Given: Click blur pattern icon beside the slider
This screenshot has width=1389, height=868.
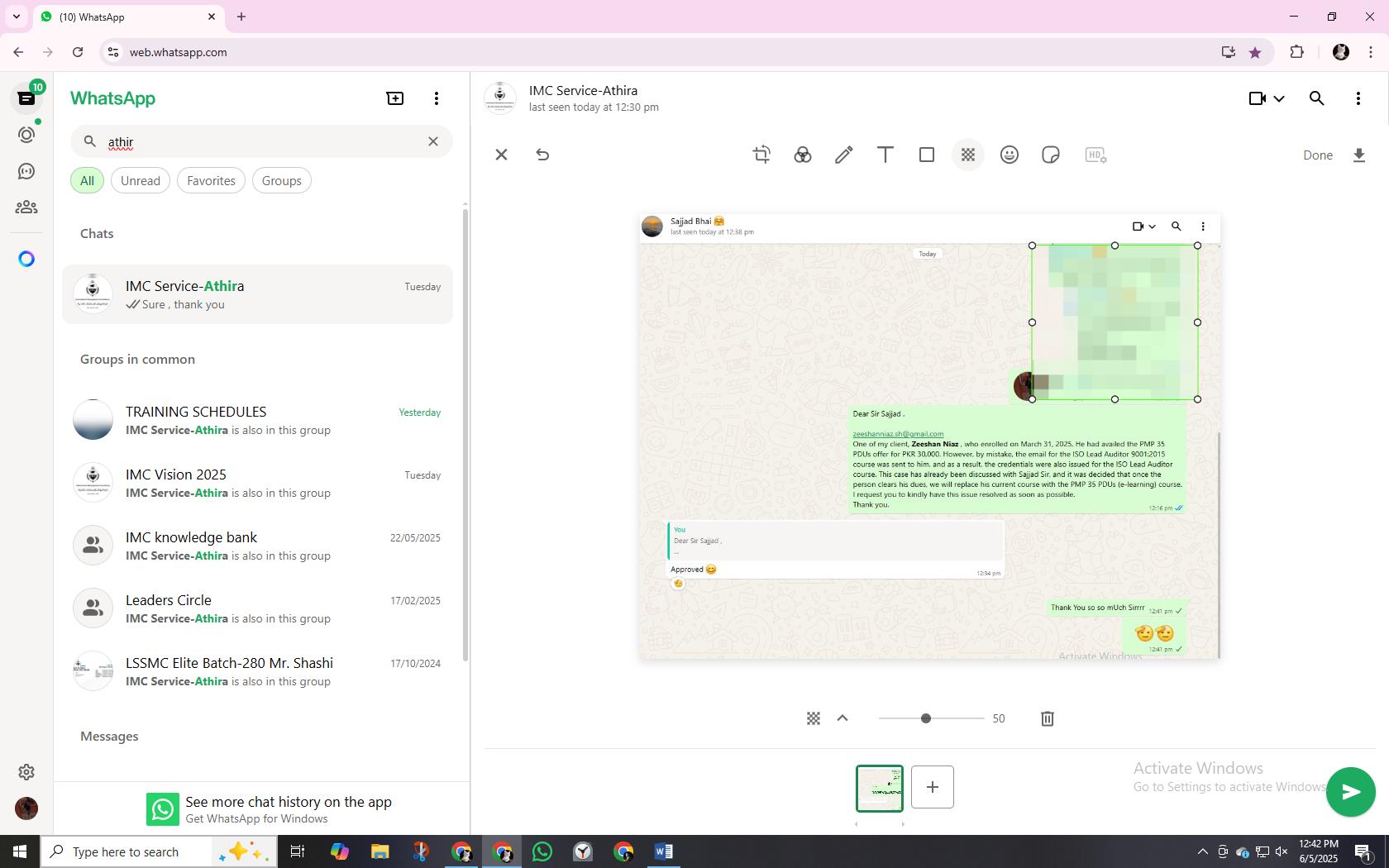Looking at the screenshot, I should (x=814, y=718).
